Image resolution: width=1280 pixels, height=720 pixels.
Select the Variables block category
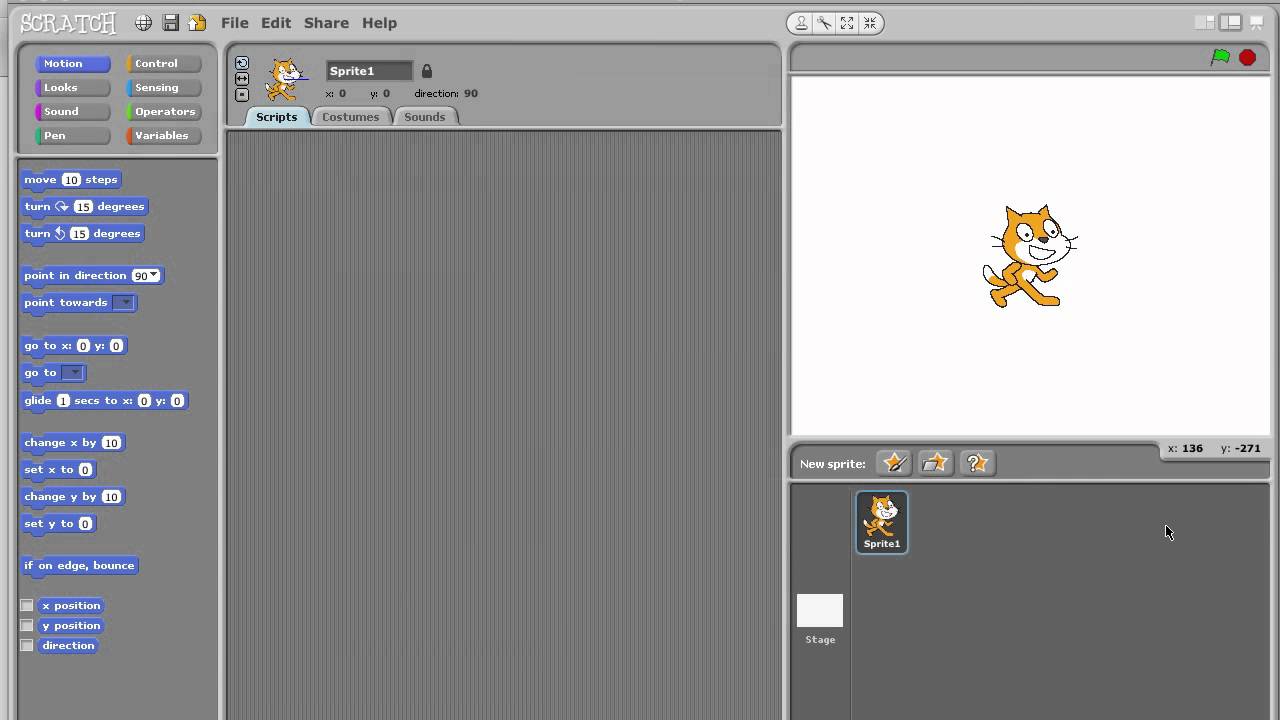click(x=164, y=136)
